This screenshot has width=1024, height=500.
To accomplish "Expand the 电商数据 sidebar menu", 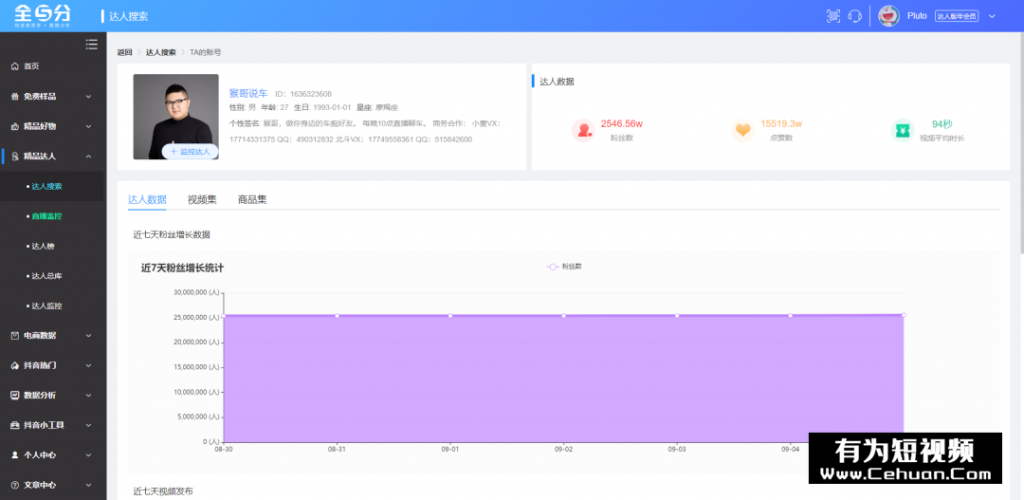I will [52, 335].
